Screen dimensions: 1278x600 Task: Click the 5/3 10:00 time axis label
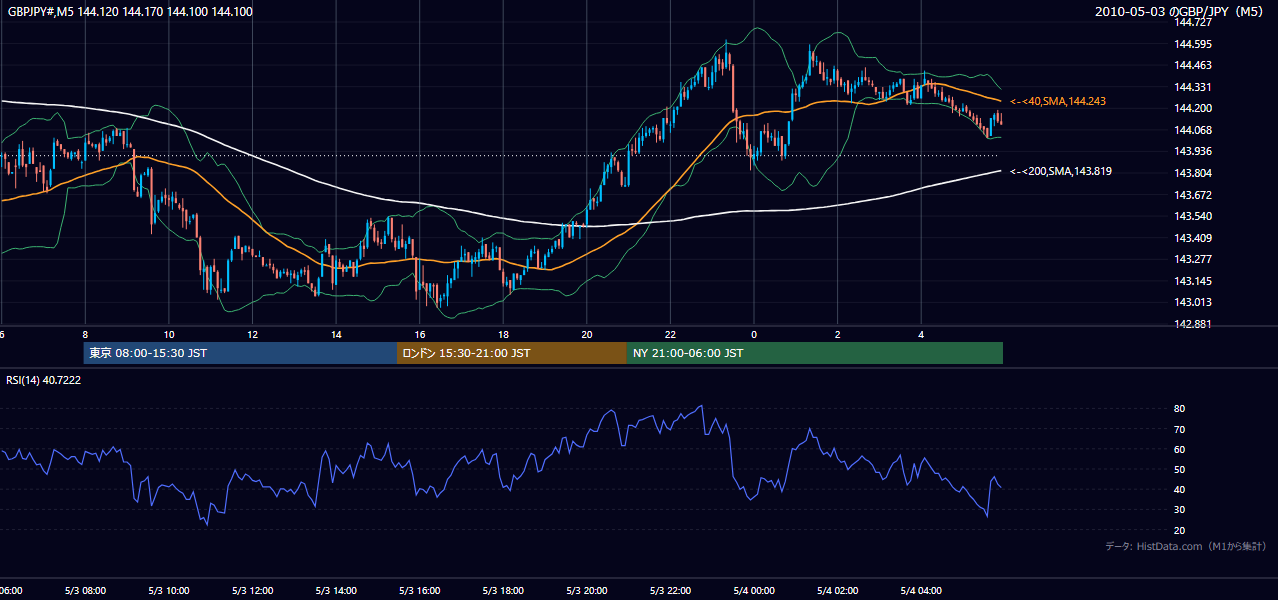(169, 591)
